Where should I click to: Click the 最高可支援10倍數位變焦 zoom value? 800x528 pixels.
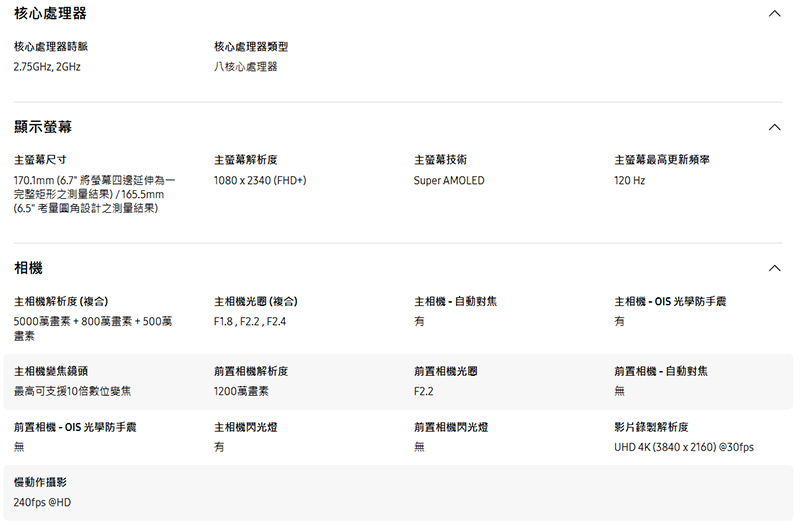(x=72, y=392)
